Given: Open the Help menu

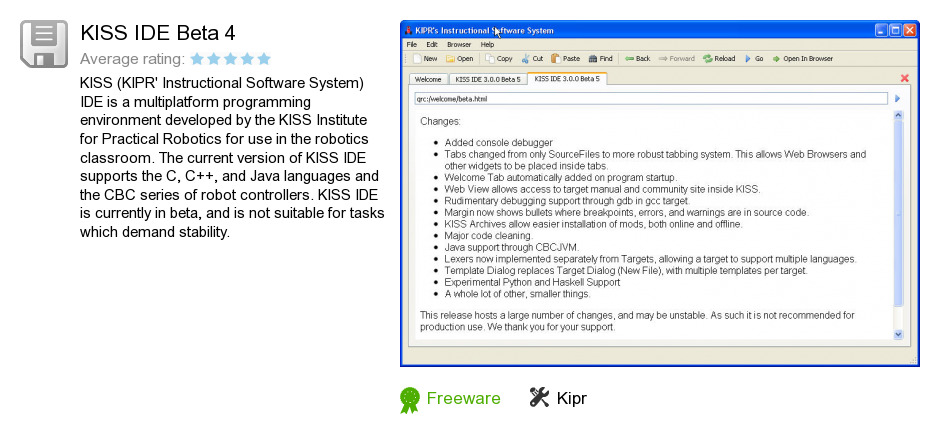Looking at the screenshot, I should (x=487, y=44).
